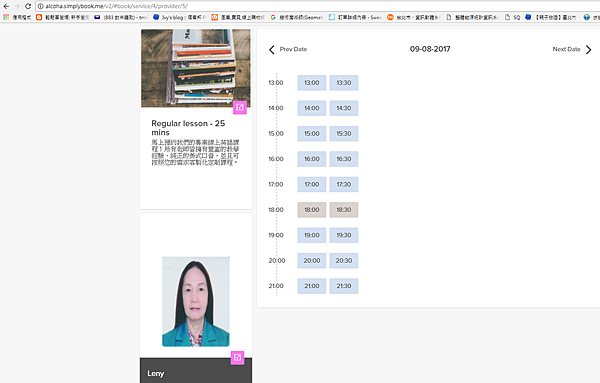Click the Prev Date label
The height and width of the screenshot is (383, 600).
(293, 49)
